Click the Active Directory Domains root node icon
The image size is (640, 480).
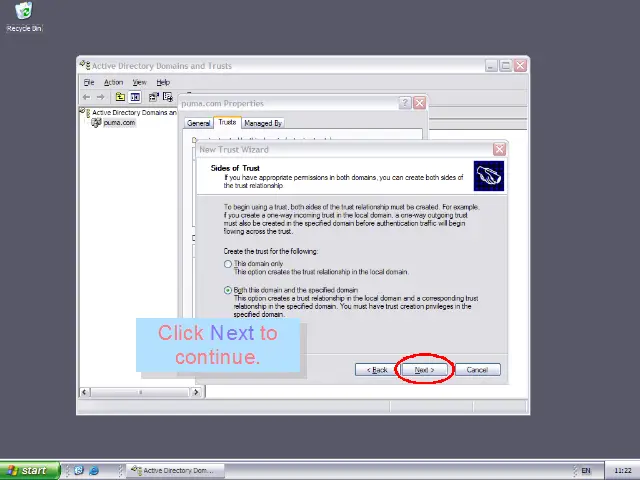(85, 112)
